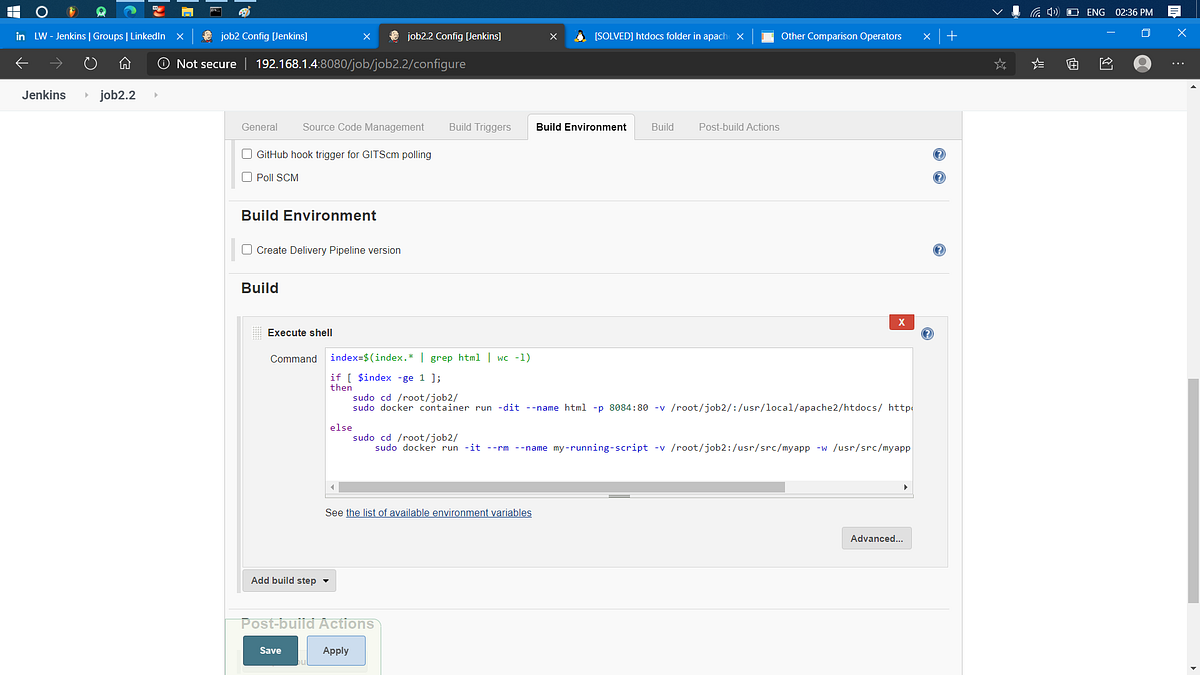Open help for the Execute shell step
Viewport: 1200px width, 675px height.
(926, 333)
